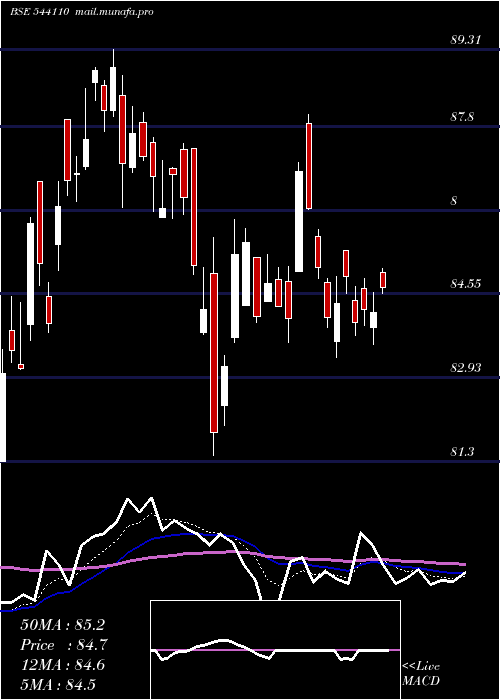Screen dimensions: 500x700
Task: Click the 84.55 price level label
Action: (x=466, y=283)
